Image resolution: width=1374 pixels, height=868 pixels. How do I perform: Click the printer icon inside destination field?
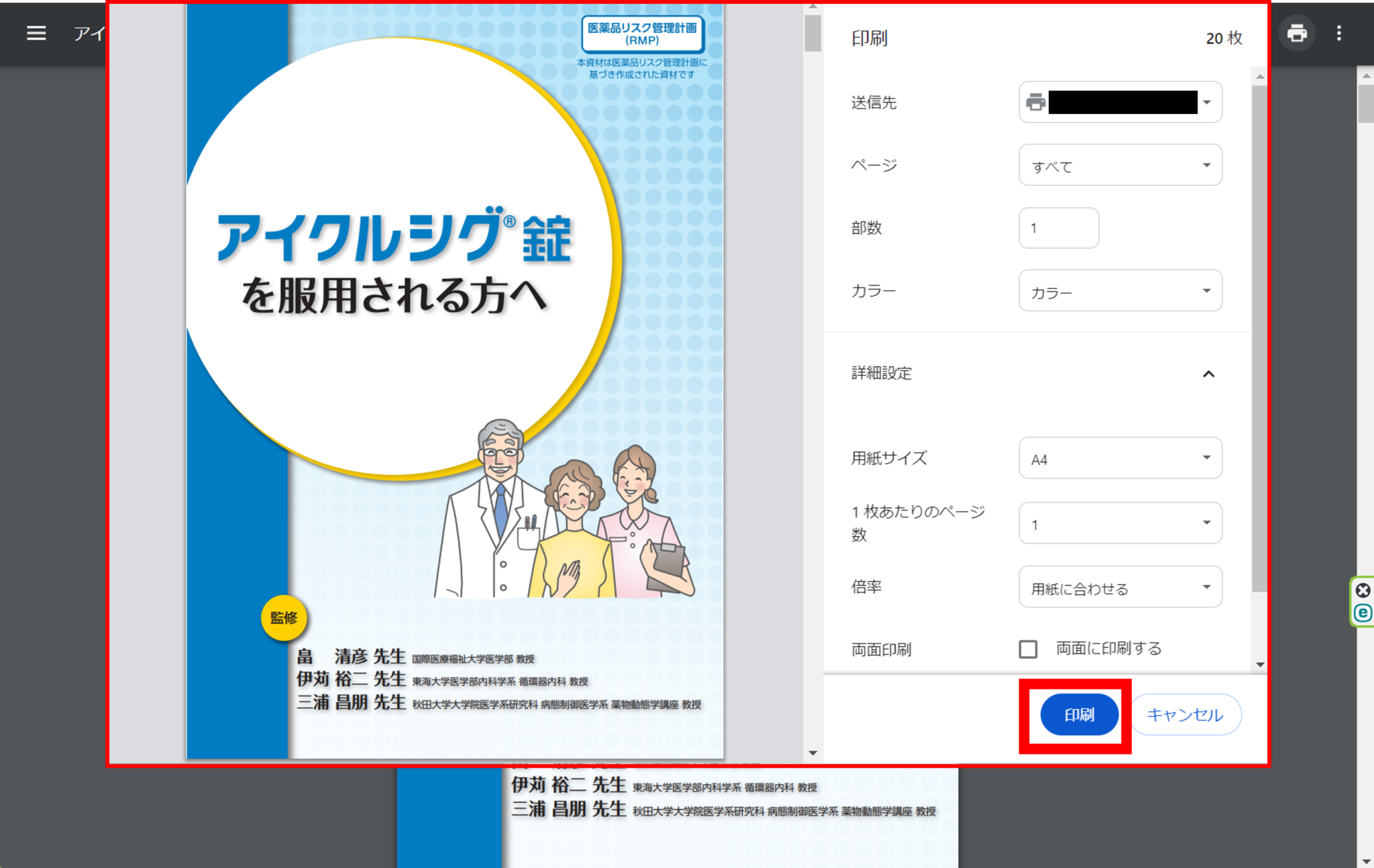click(x=1036, y=102)
